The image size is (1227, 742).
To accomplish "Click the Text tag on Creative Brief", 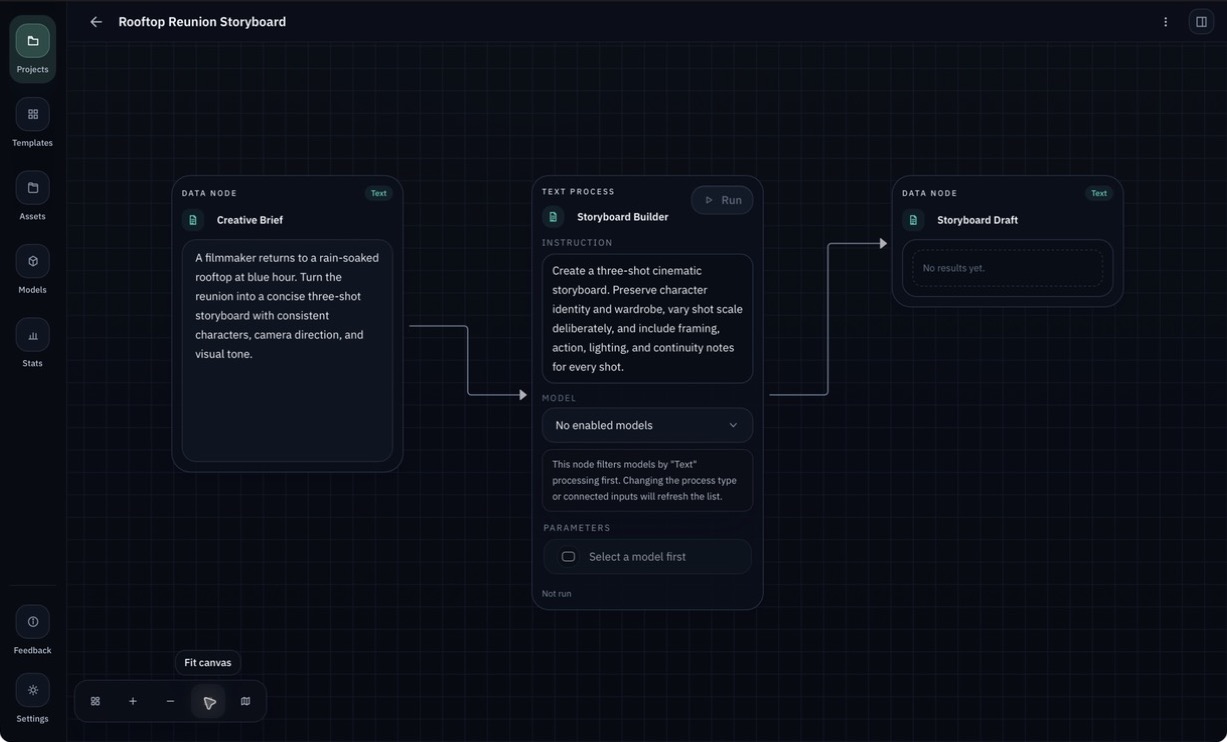I will pos(379,193).
